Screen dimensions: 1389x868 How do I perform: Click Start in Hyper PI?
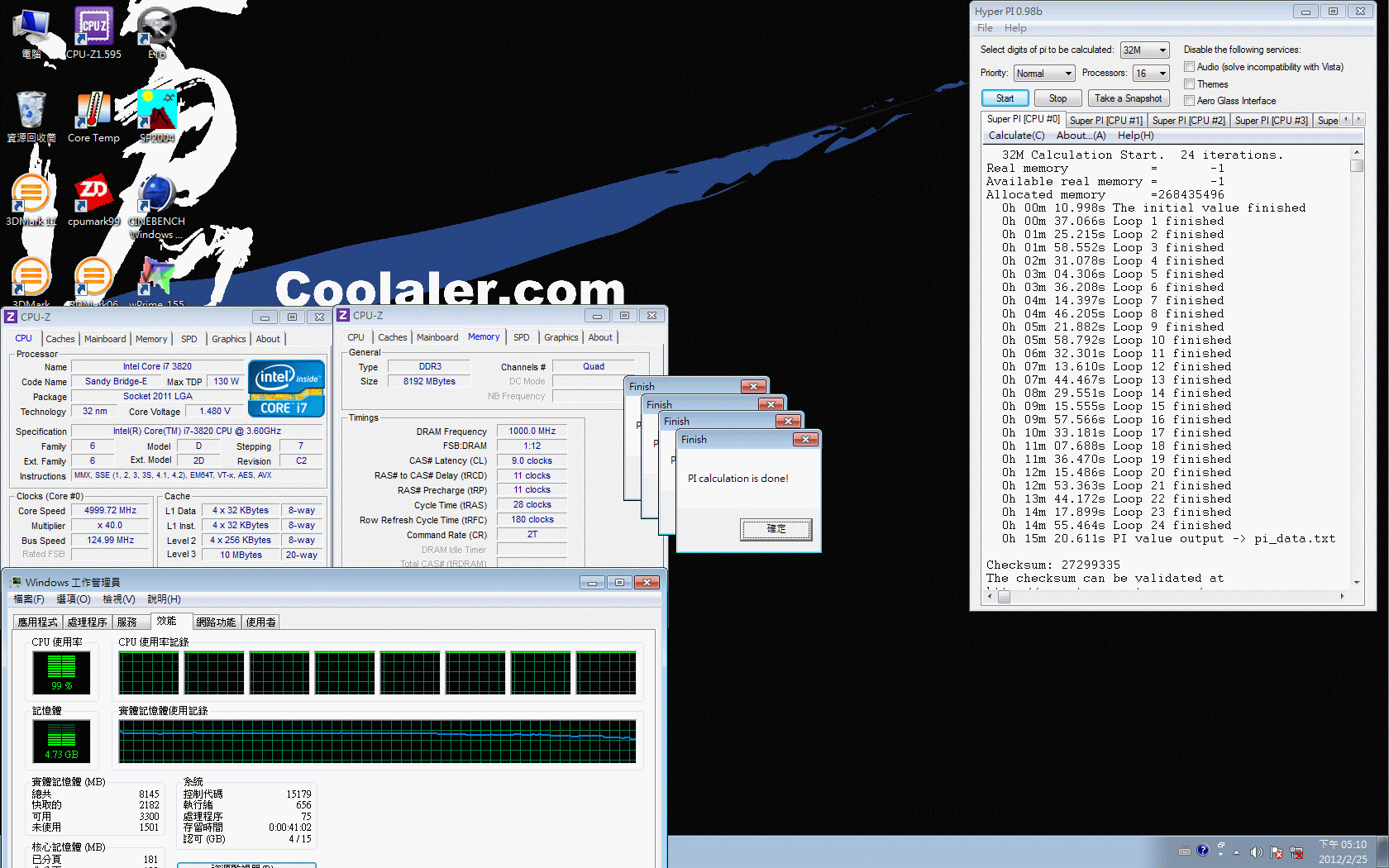(1005, 98)
